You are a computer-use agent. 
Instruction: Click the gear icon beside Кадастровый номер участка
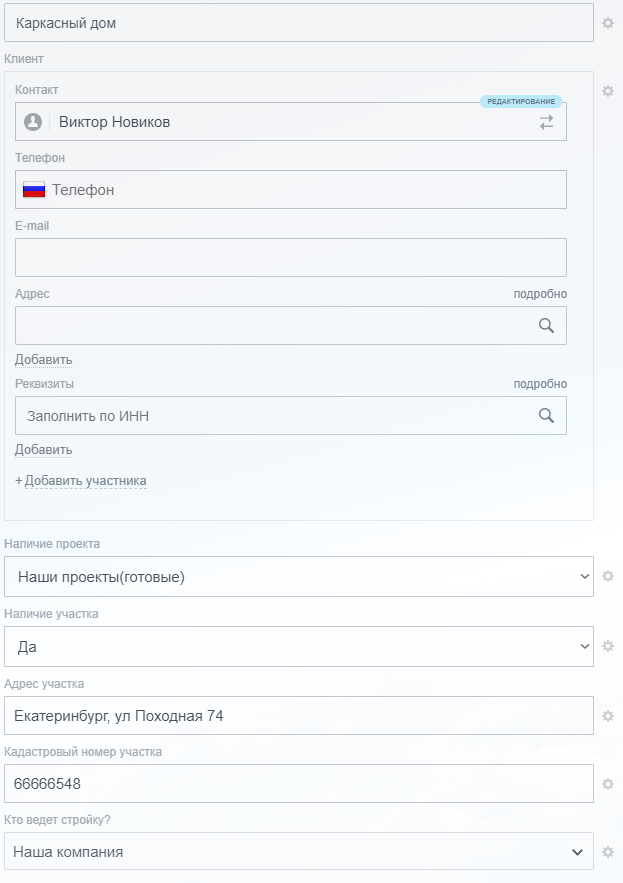[608, 784]
